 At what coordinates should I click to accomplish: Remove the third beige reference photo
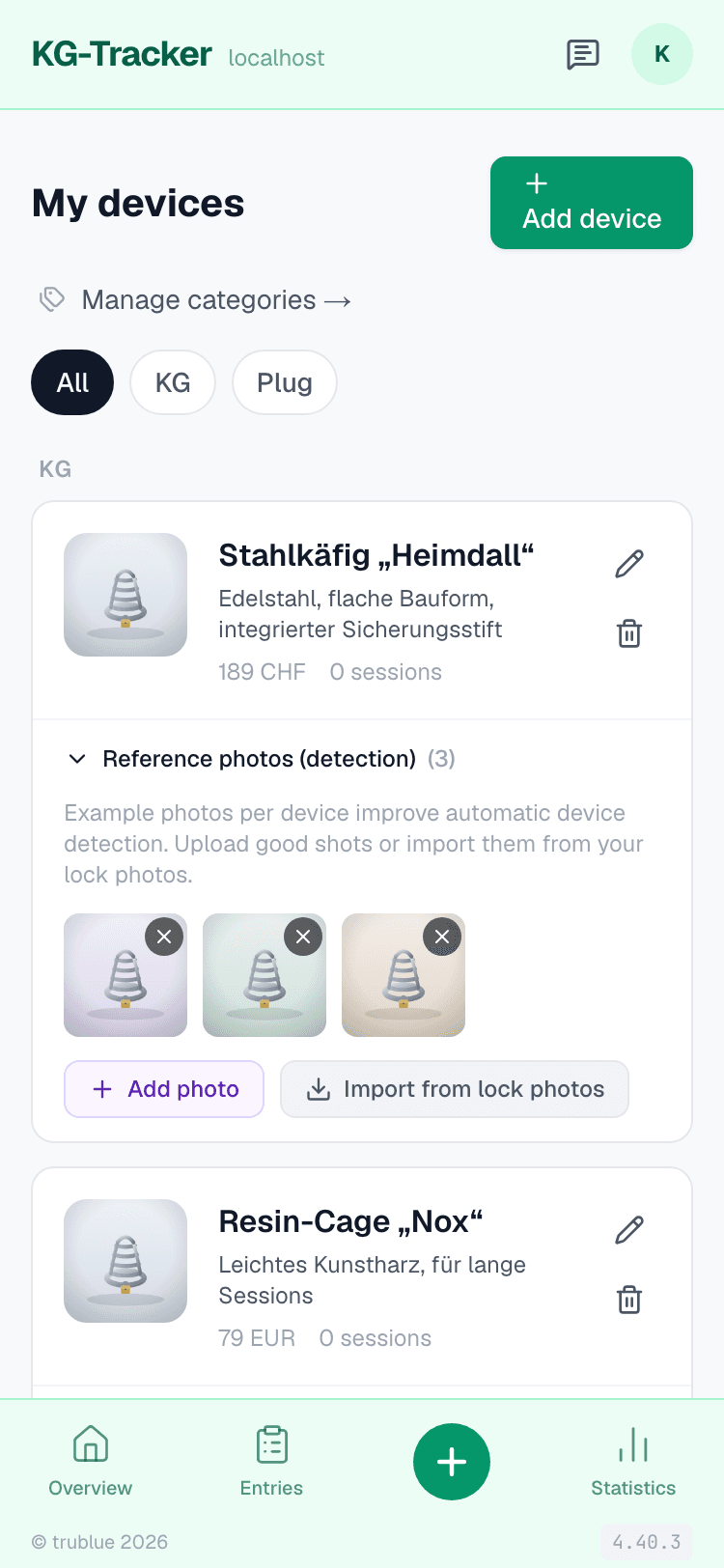point(442,937)
